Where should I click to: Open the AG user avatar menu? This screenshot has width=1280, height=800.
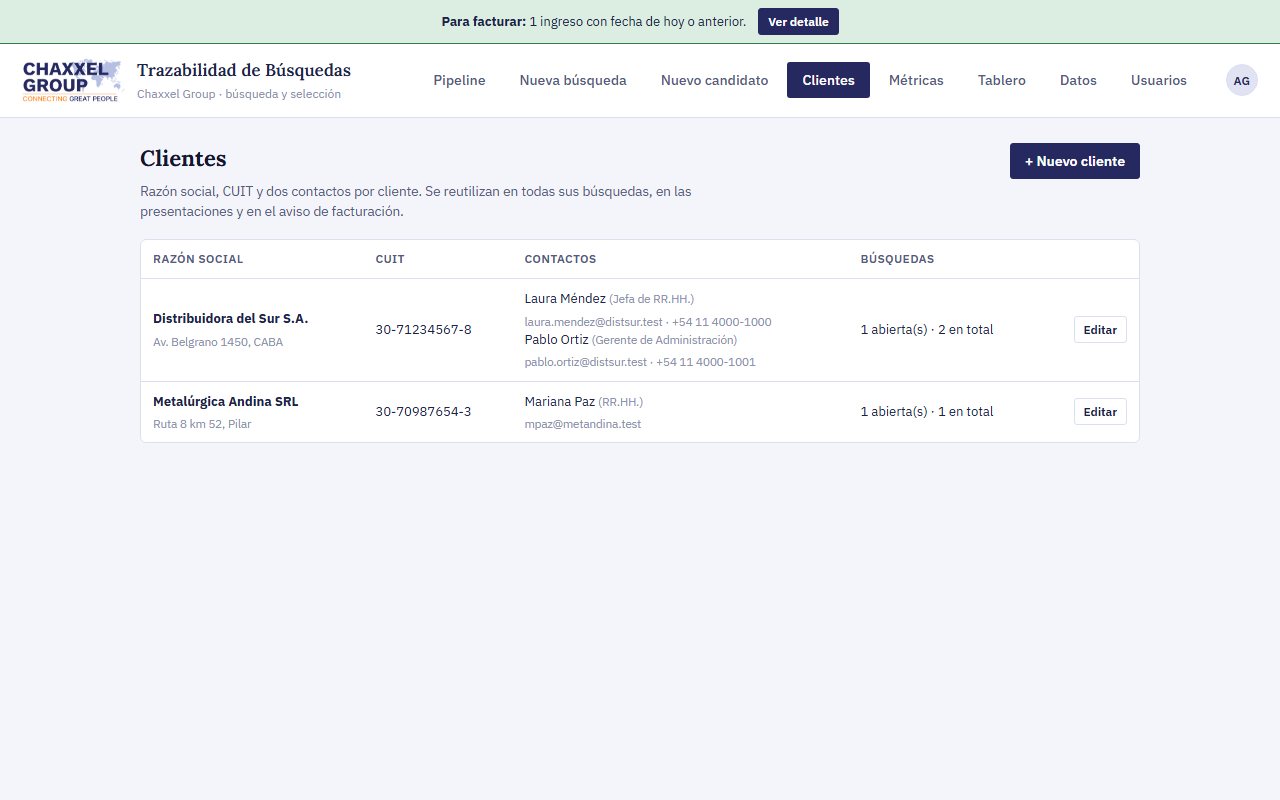click(x=1242, y=80)
